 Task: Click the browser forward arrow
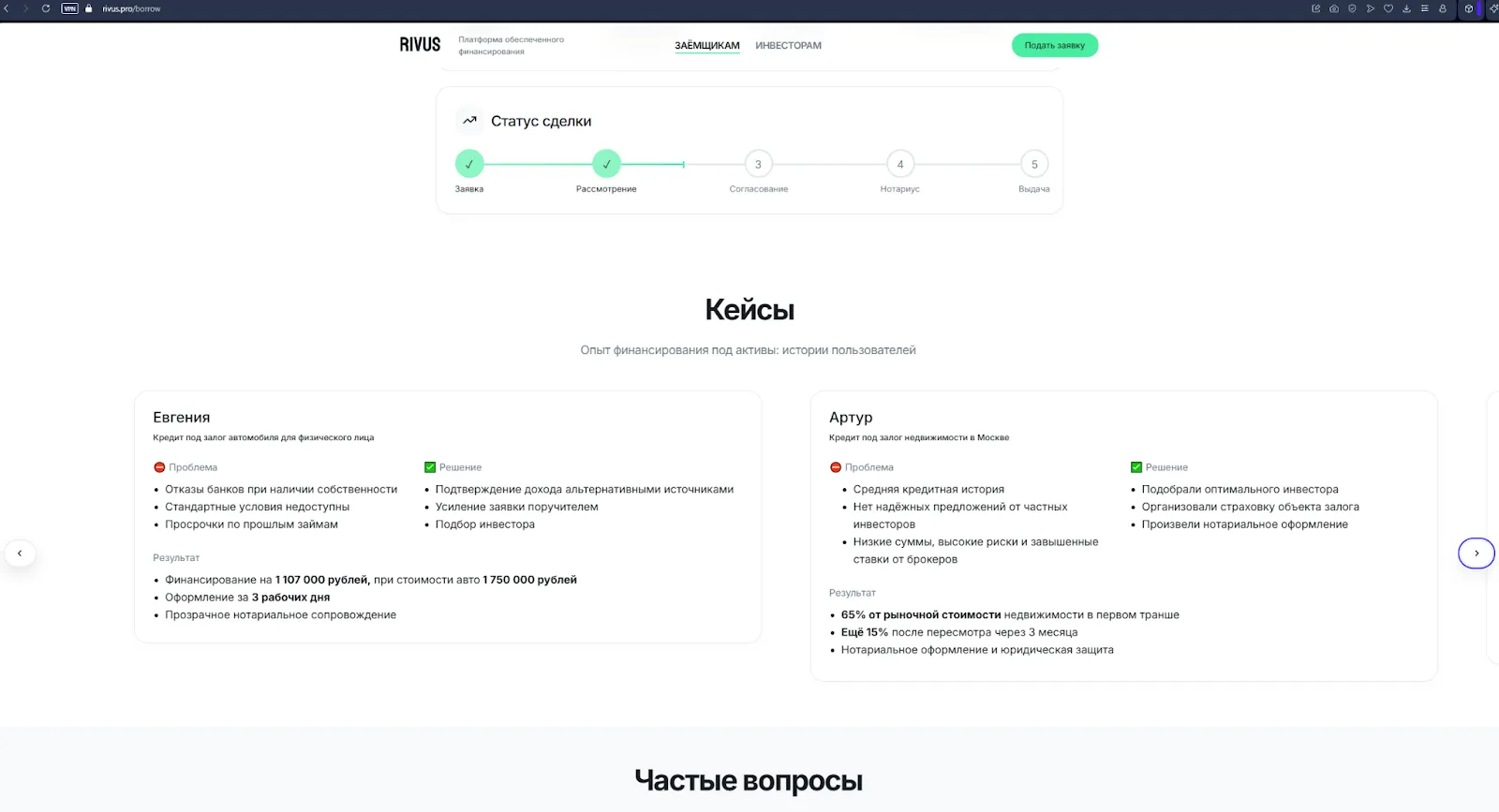25,8
